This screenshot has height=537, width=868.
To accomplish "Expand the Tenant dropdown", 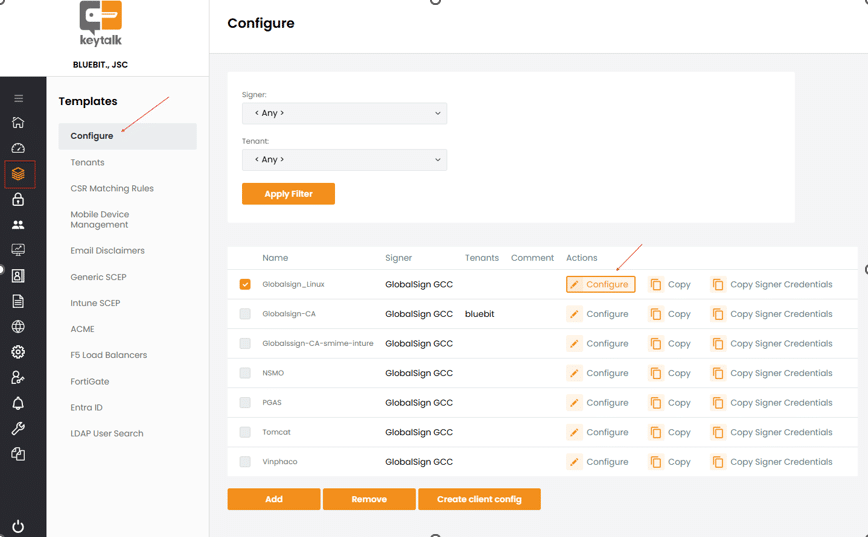I will (344, 160).
